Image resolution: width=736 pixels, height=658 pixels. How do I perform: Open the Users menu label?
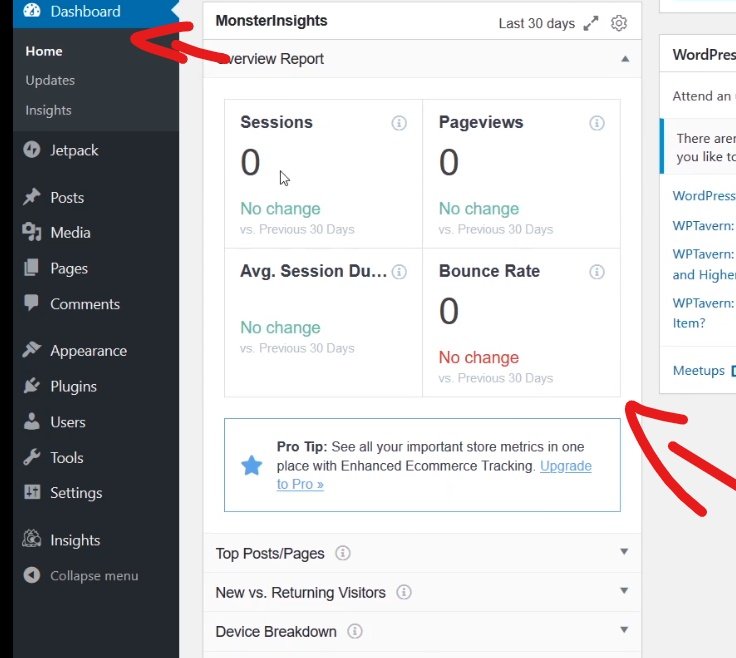pos(68,422)
